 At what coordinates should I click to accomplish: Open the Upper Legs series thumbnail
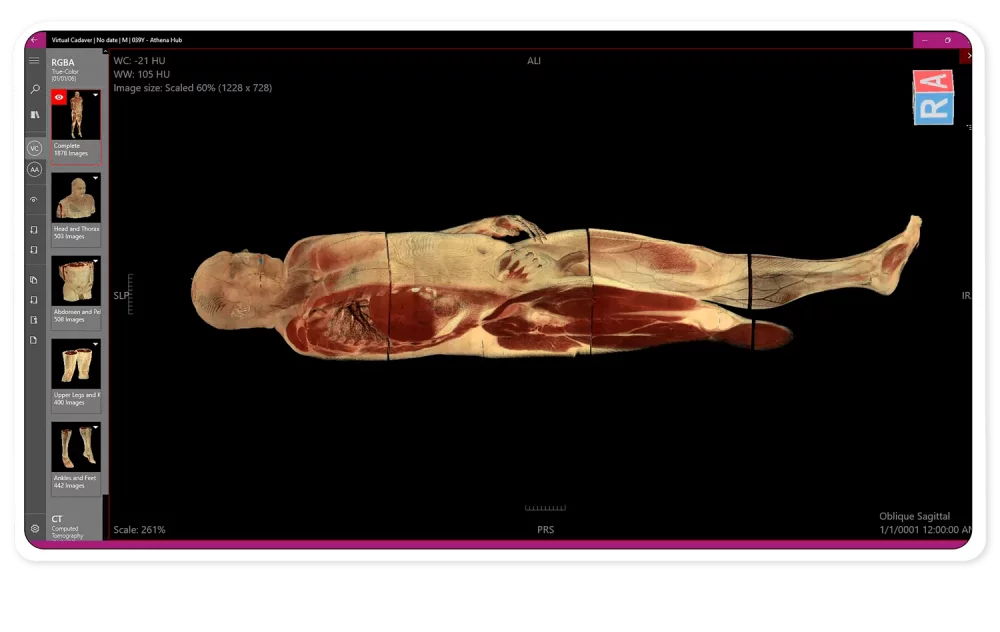[x=75, y=364]
